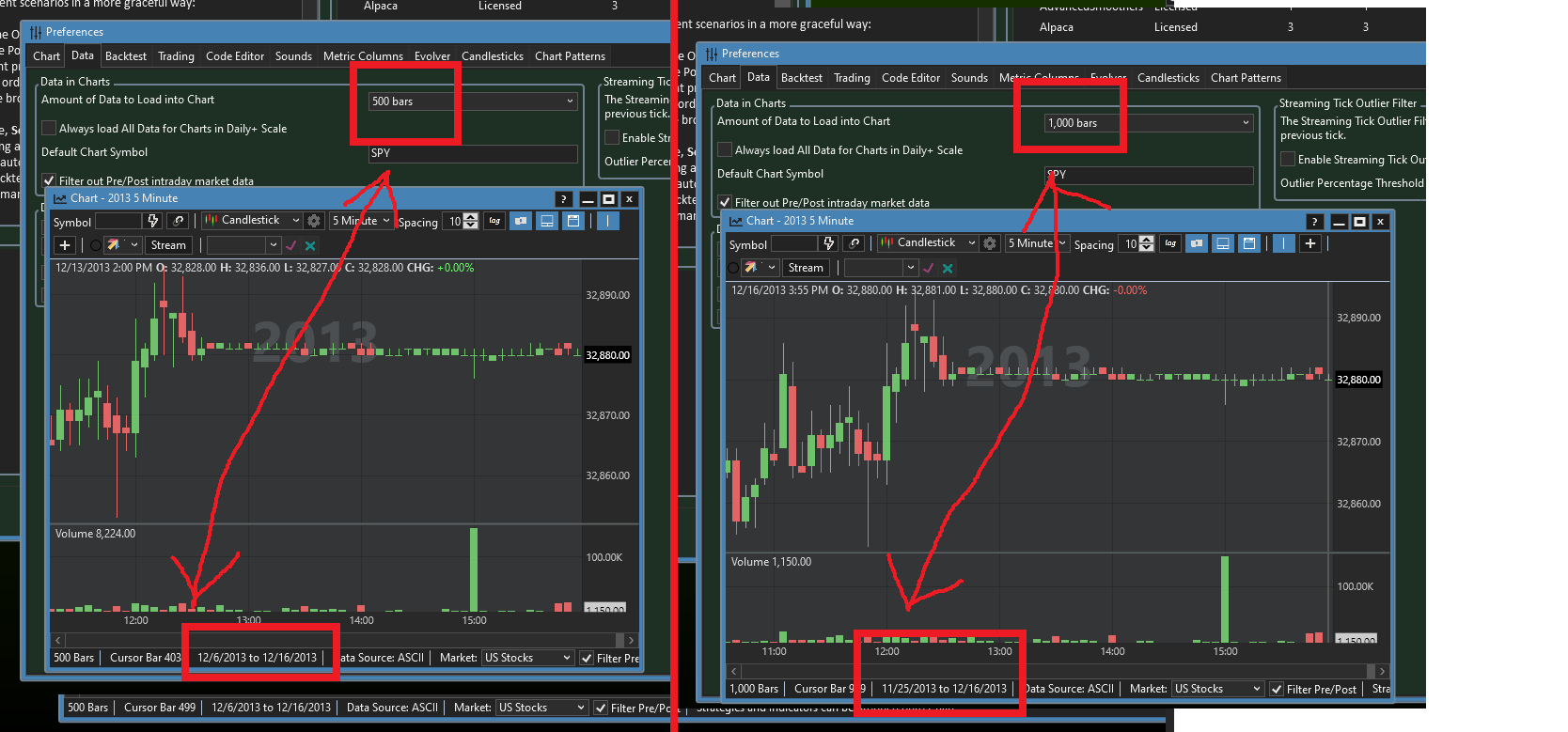This screenshot has height=732, width=1568.
Task: Uncheck Filter out Pre/Post checkbox in 500-bars Preferences
Action: 49,180
